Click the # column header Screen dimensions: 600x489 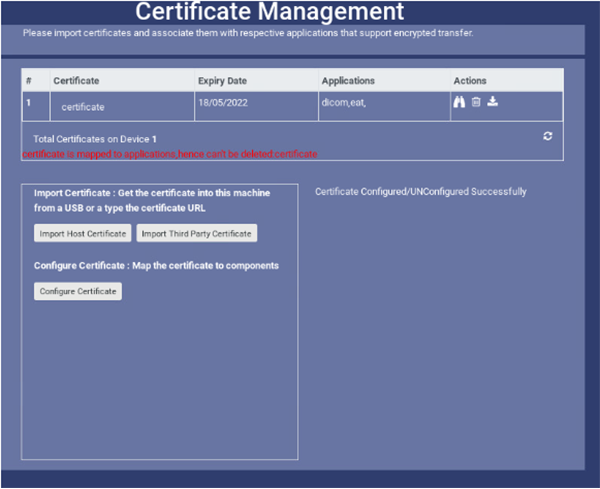[29, 80]
